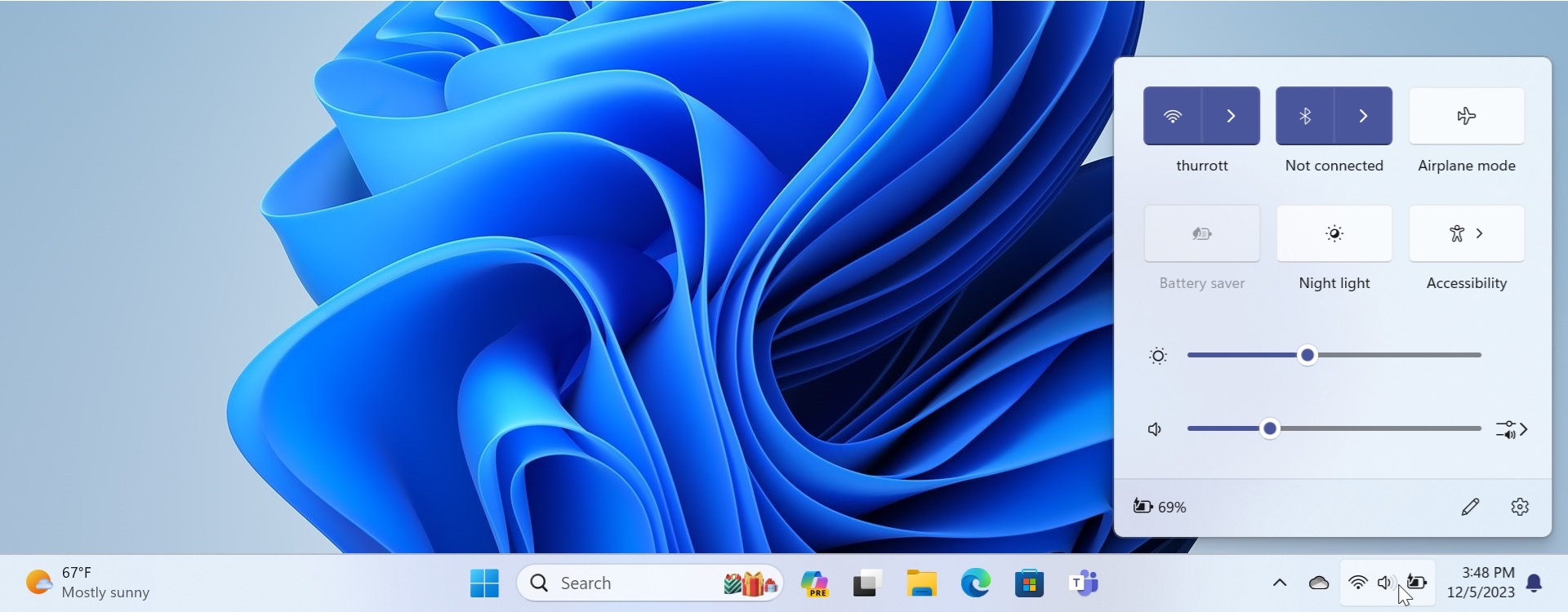Viewport: 1568px width, 612px height.
Task: Toggle Wi-Fi off using the Wi-Fi icon
Action: click(1173, 116)
